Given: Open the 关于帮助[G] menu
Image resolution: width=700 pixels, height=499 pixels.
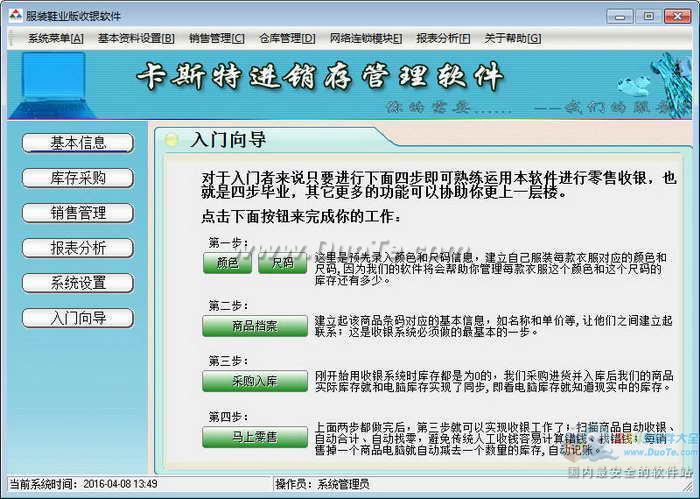Looking at the screenshot, I should point(512,39).
